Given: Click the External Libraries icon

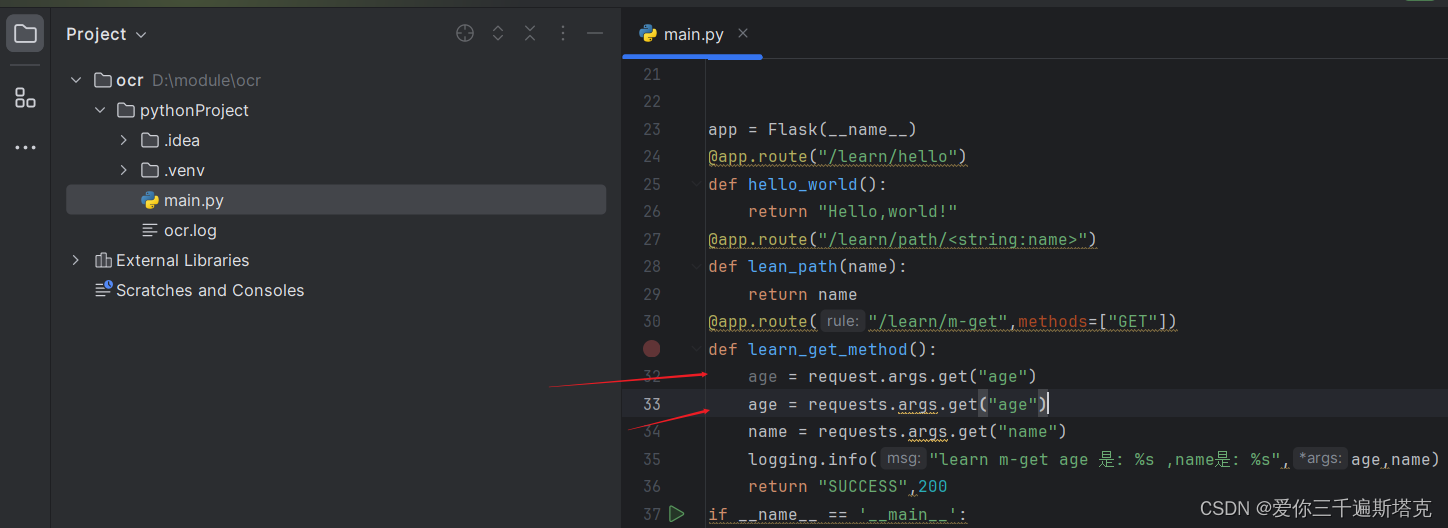Looking at the screenshot, I should click(x=103, y=260).
